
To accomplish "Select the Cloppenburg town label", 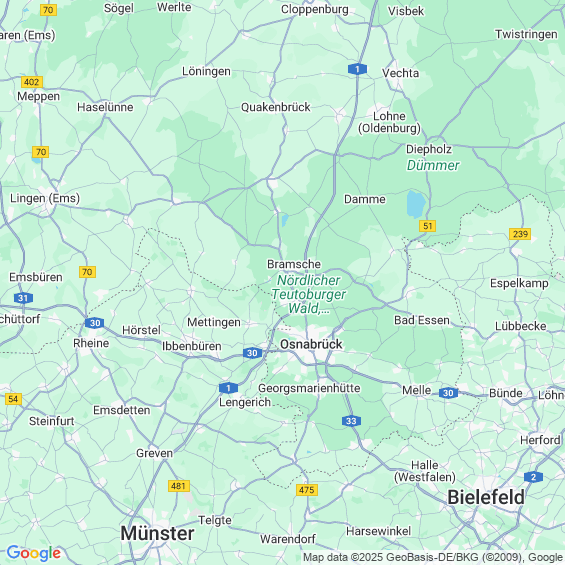I will (315, 9).
